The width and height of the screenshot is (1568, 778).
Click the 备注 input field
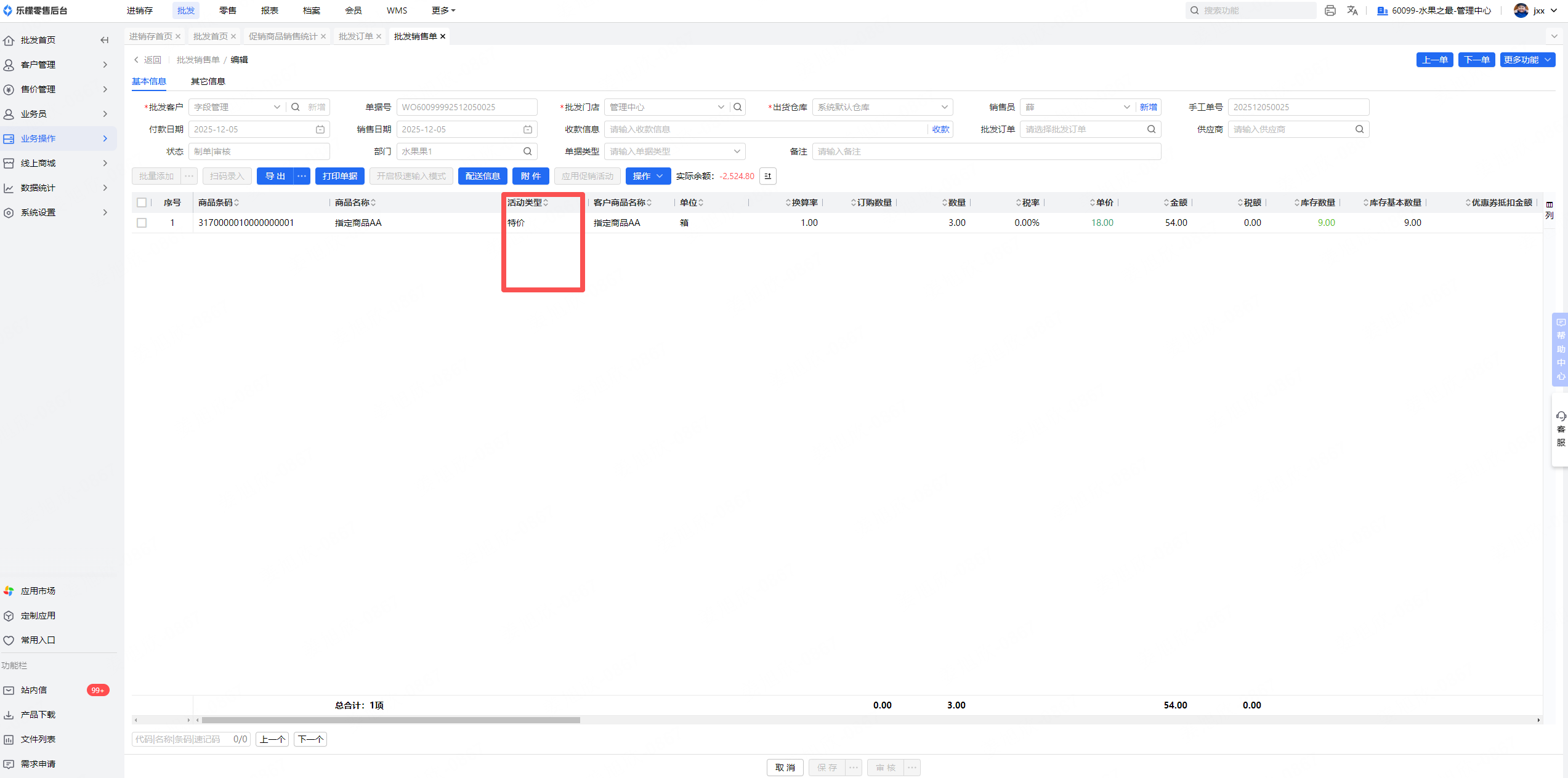tap(985, 151)
